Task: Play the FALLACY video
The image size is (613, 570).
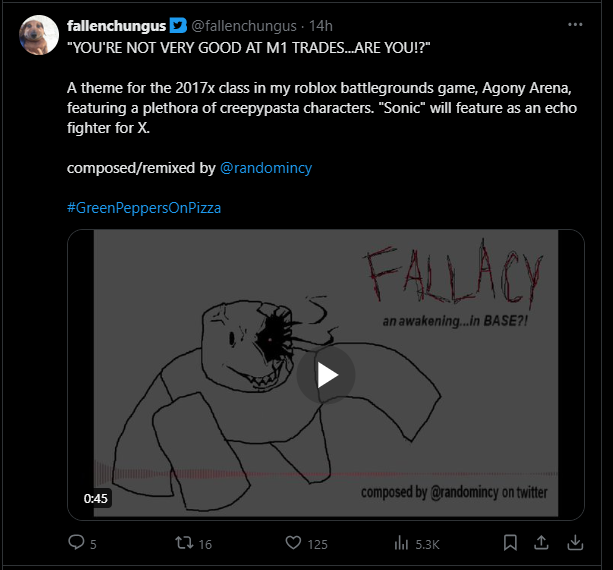Action: click(326, 374)
